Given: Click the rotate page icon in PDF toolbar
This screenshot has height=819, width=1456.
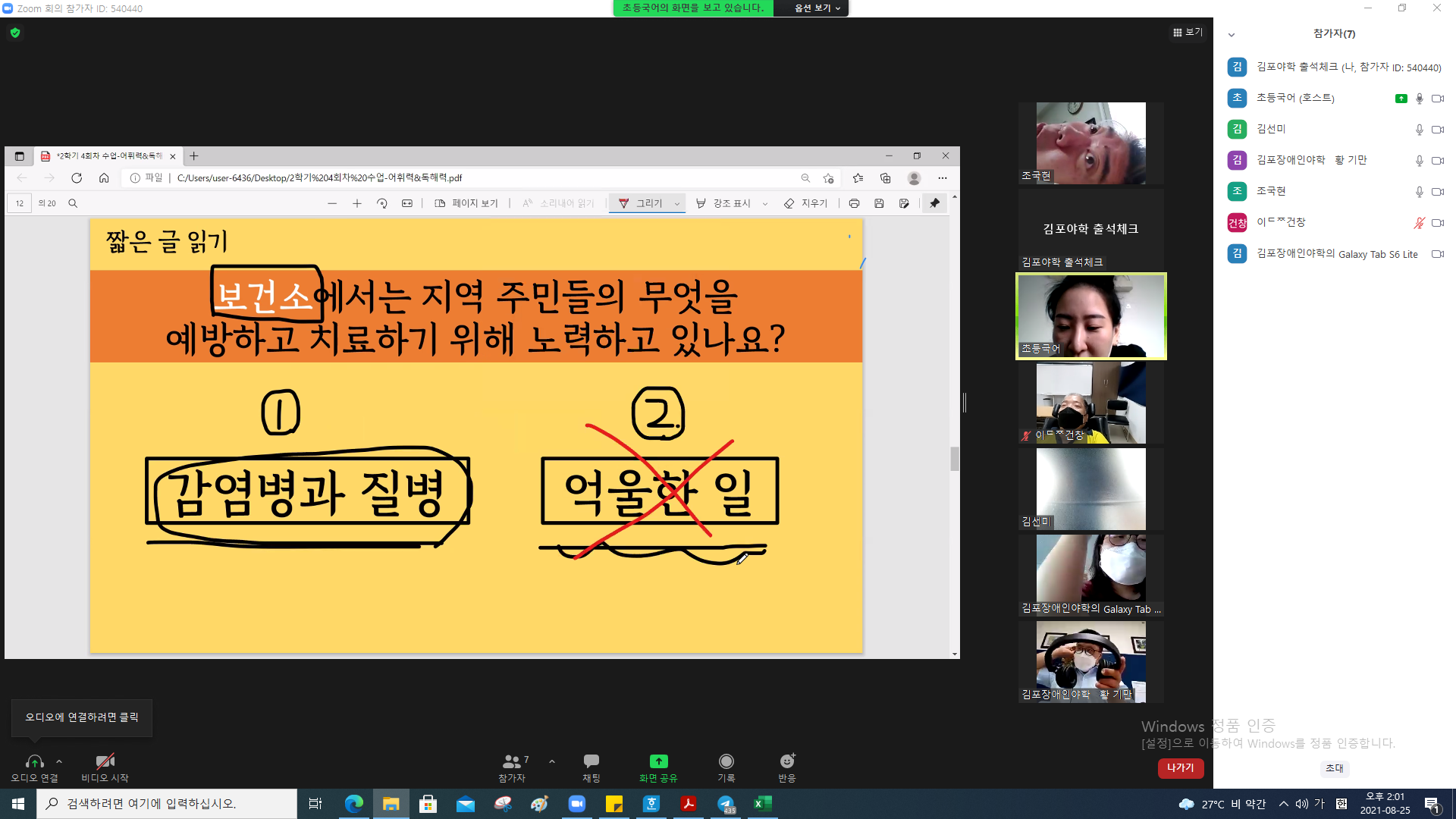Looking at the screenshot, I should click(382, 203).
